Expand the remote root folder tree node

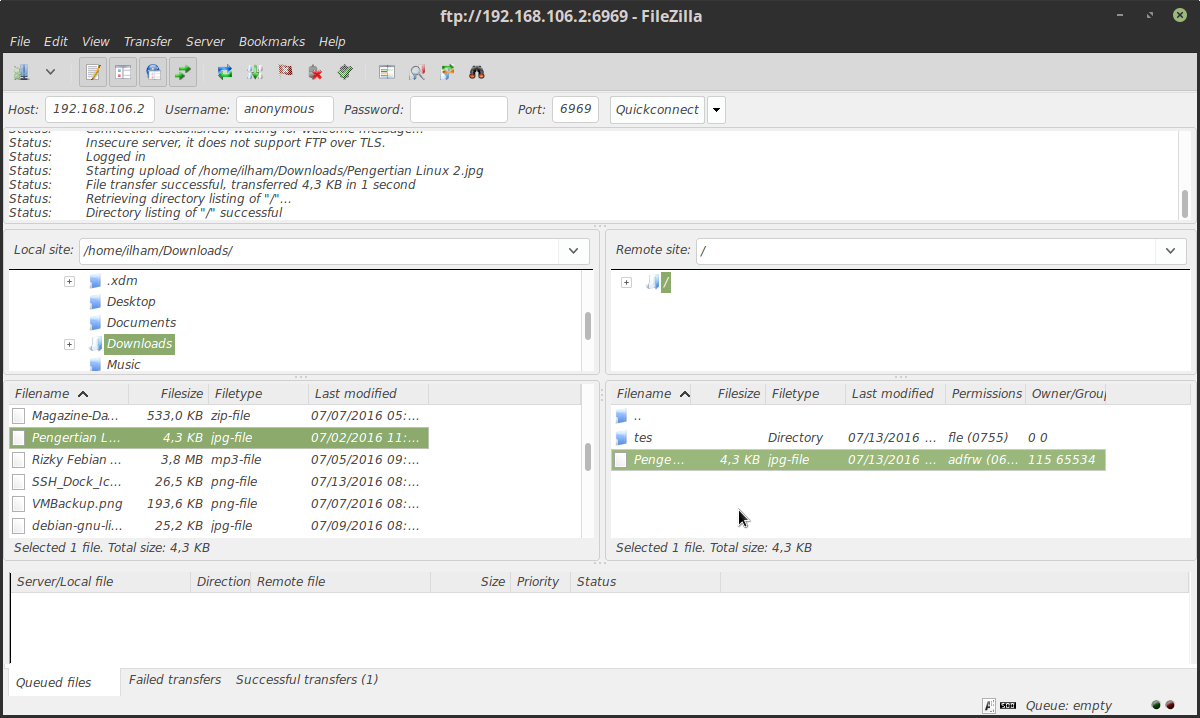pos(626,283)
